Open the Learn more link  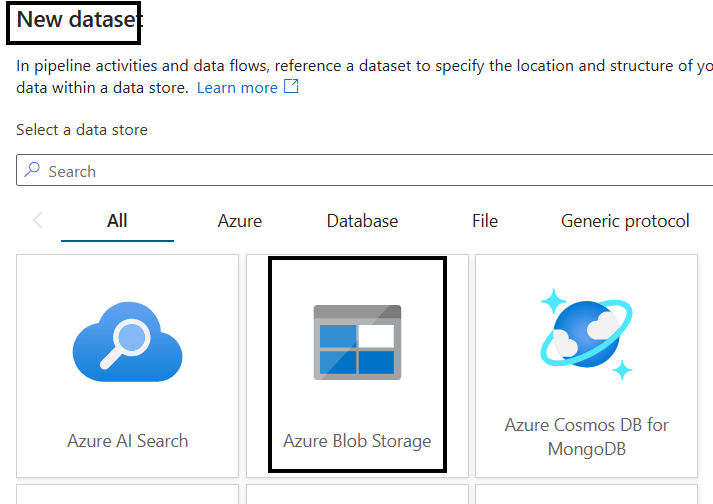pos(237,88)
